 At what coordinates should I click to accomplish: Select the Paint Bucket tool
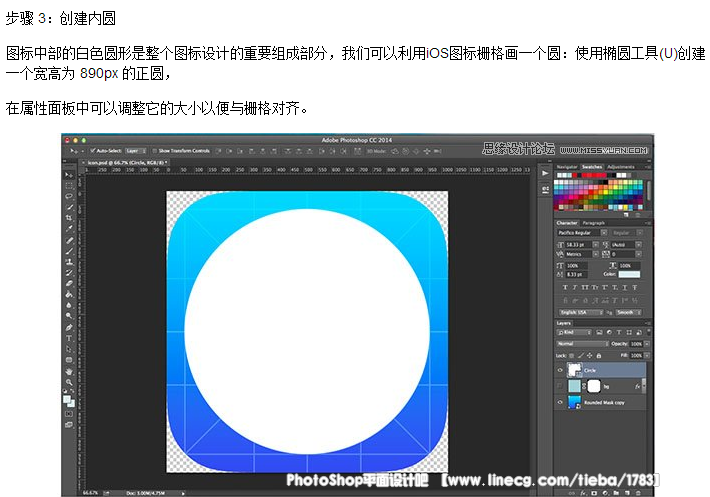point(68,294)
